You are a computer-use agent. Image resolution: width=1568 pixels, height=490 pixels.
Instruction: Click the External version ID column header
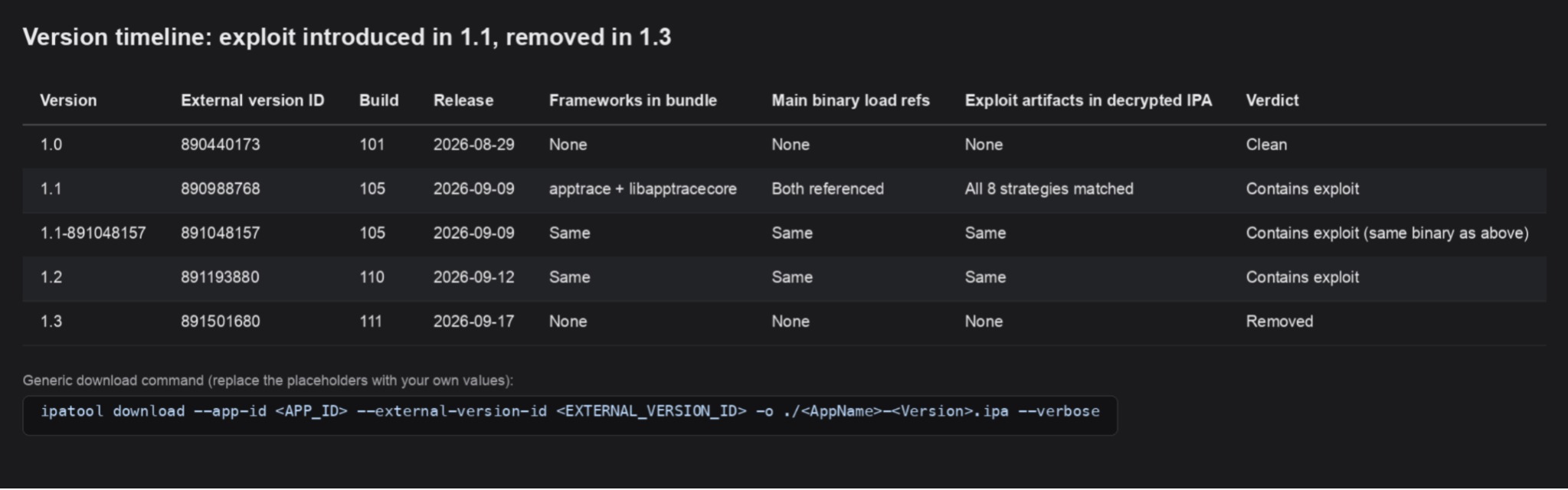252,100
